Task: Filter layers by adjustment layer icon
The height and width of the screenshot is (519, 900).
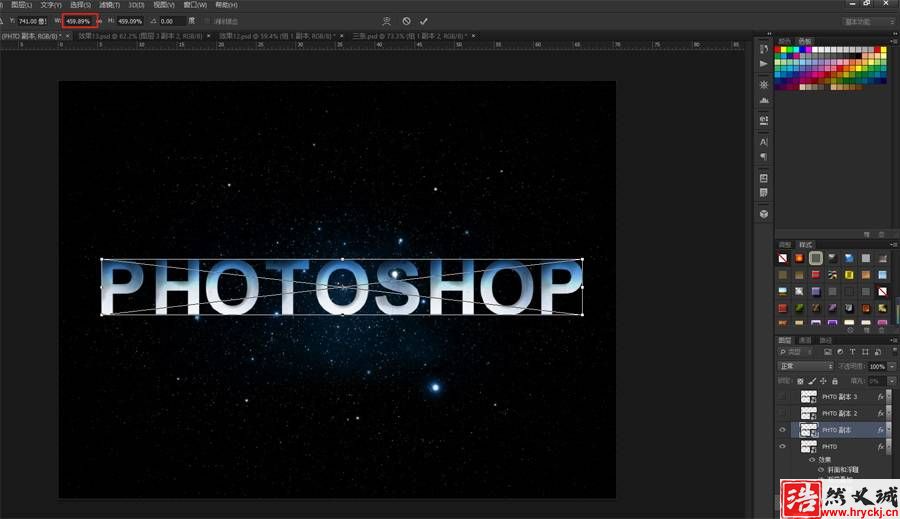Action: coord(840,352)
